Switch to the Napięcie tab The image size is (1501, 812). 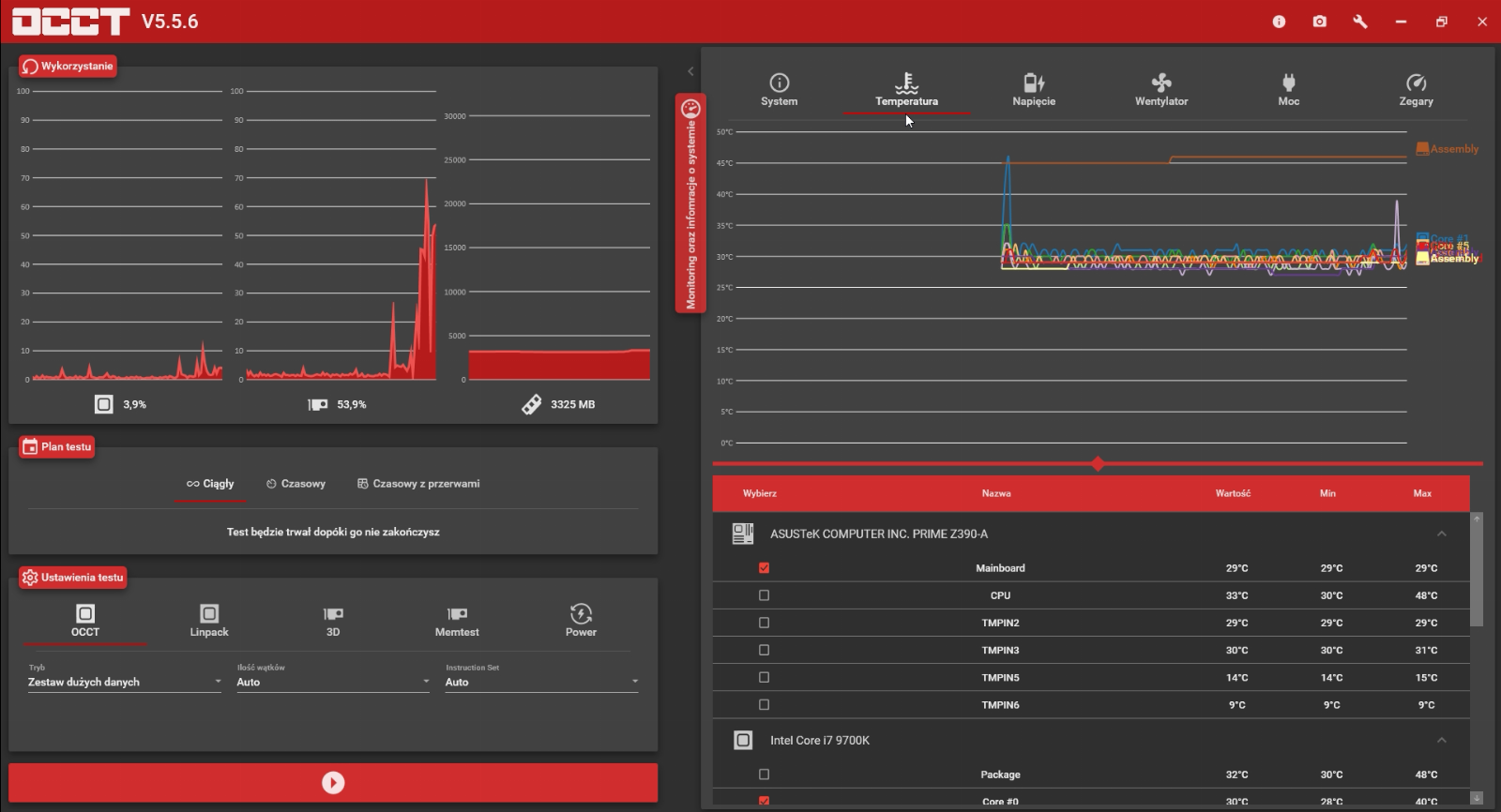[x=1034, y=90]
